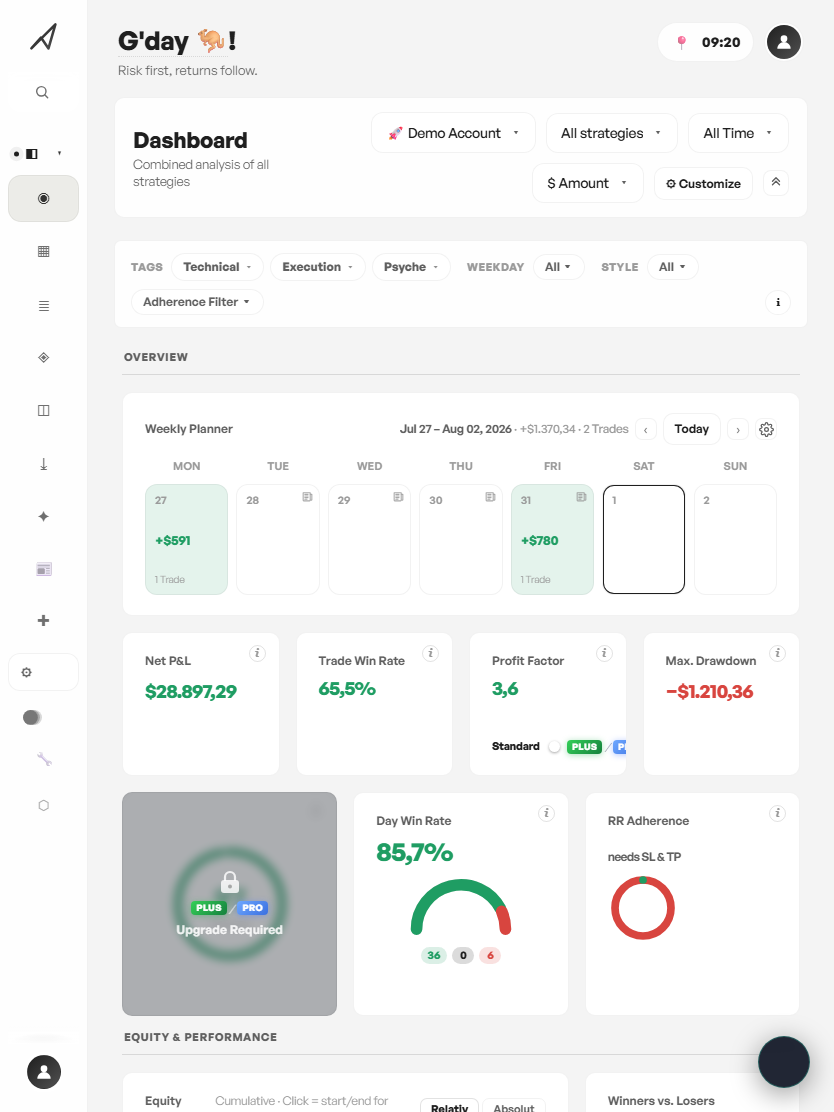The height and width of the screenshot is (1112, 834).
Task: Click the info icon on Net P&L card
Action: 257,653
